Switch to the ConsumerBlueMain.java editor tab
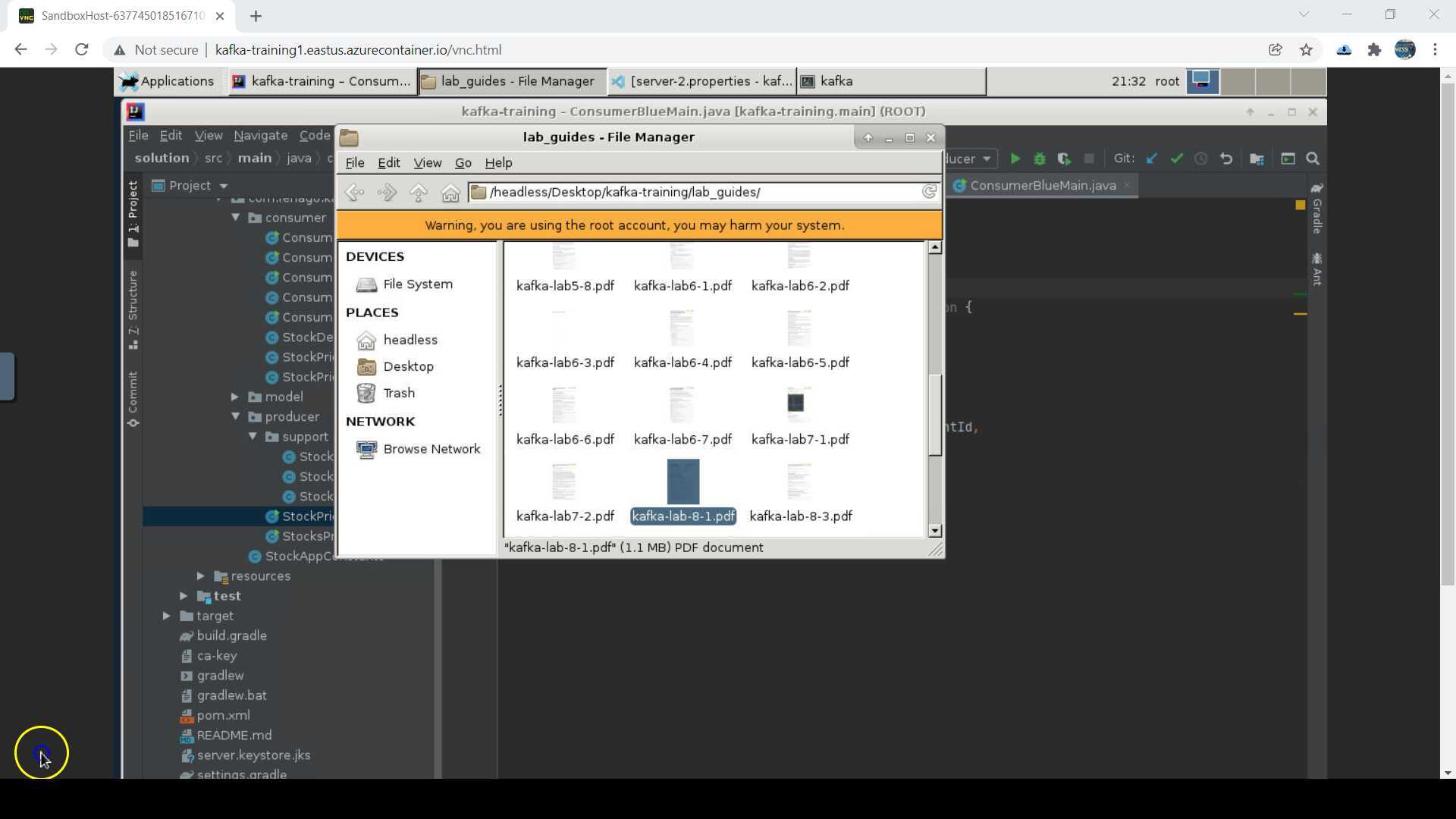The image size is (1456, 819). coord(1041,185)
